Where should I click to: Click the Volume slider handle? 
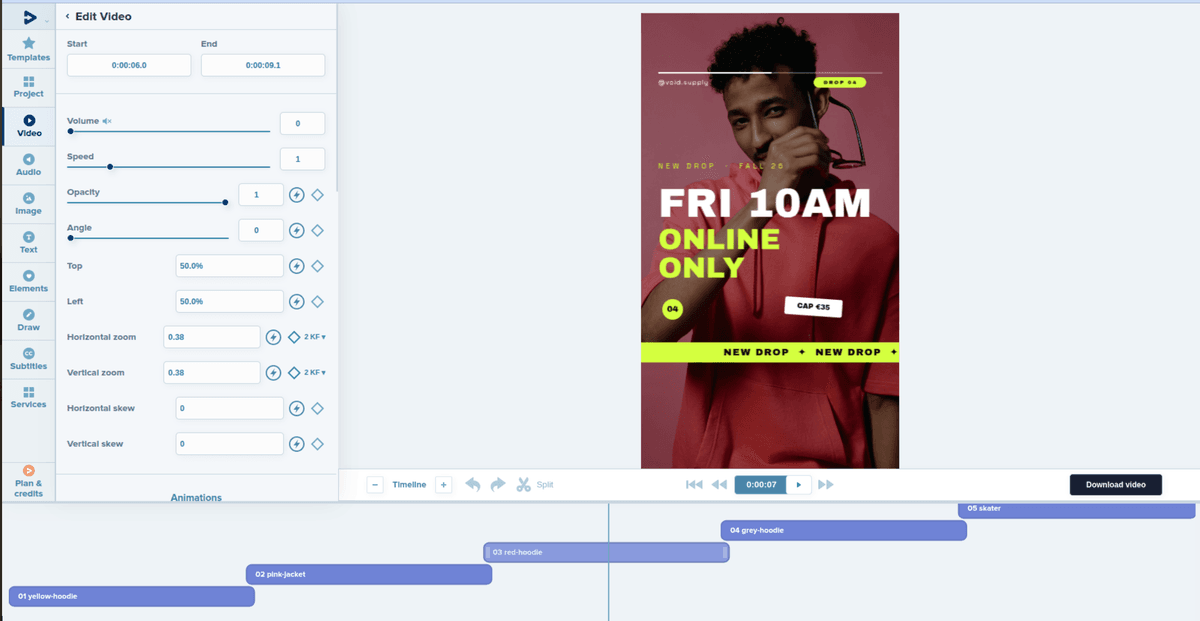point(70,131)
